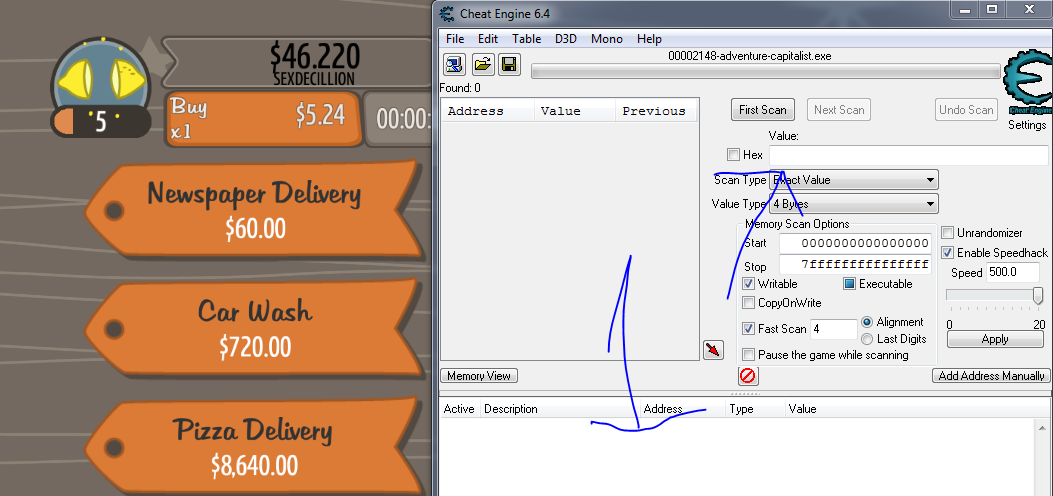Click the Active column header

pos(459,409)
